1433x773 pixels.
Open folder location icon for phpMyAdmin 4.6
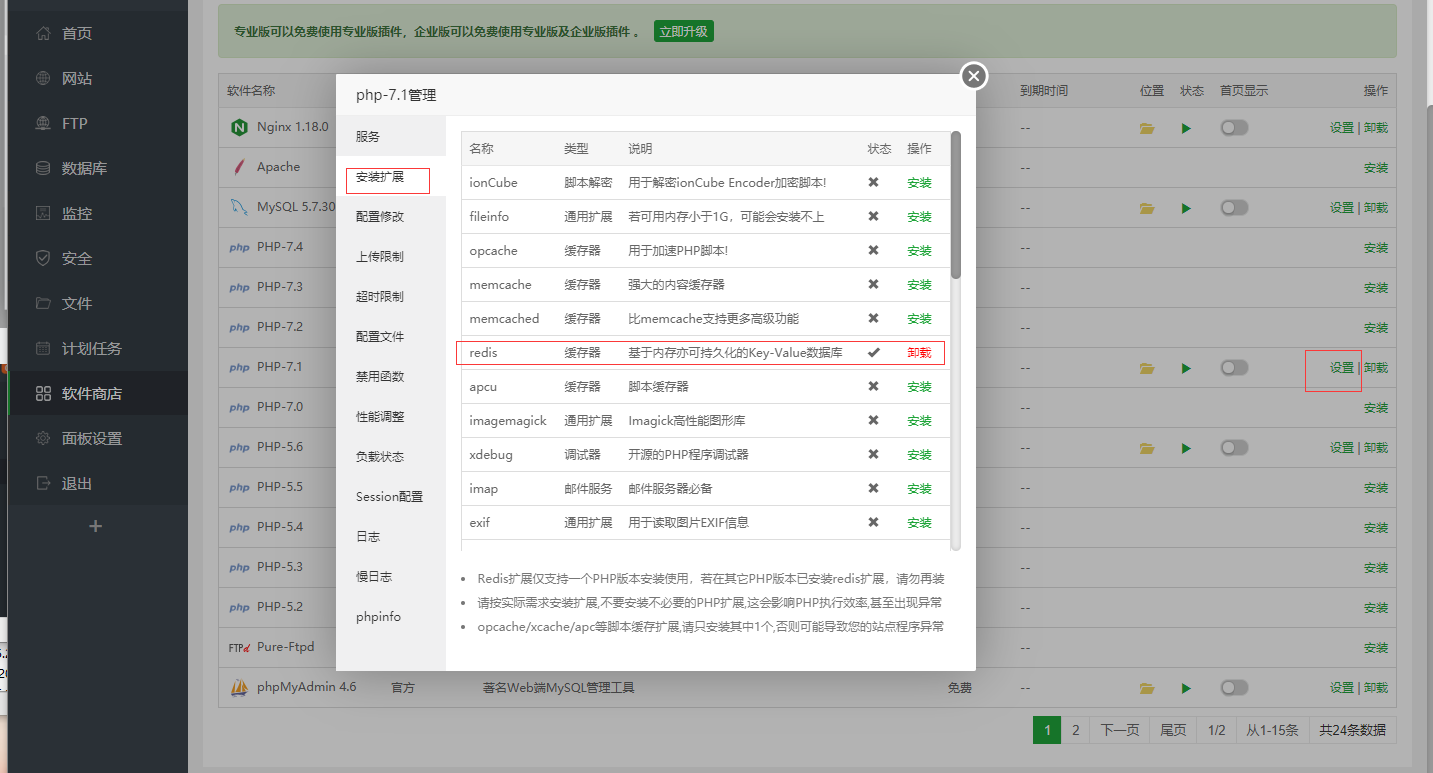(x=1147, y=688)
